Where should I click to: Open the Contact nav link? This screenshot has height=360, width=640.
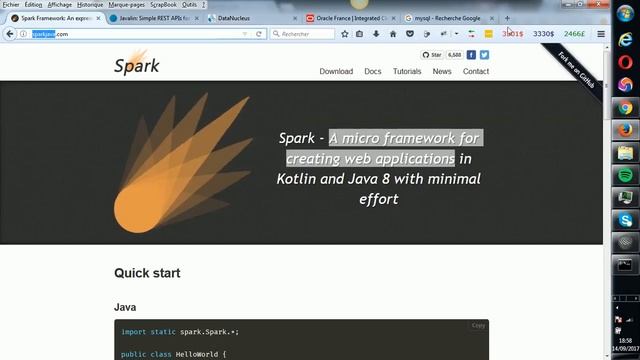[476, 71]
